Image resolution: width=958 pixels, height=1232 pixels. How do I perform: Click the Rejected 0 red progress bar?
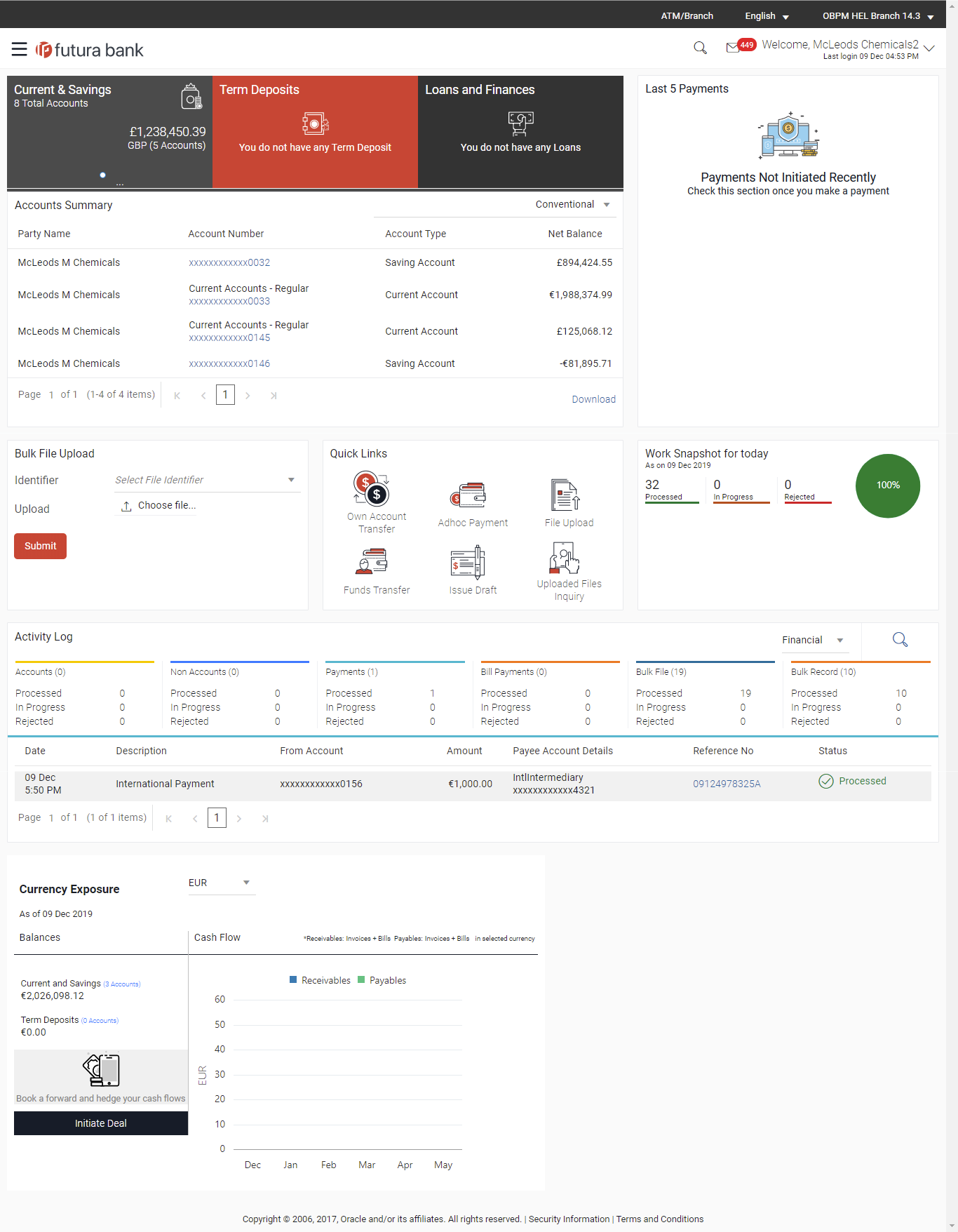click(x=808, y=502)
